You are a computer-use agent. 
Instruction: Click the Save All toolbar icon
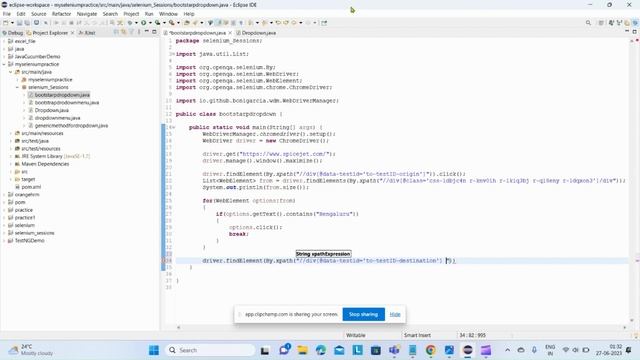(x=27, y=23)
